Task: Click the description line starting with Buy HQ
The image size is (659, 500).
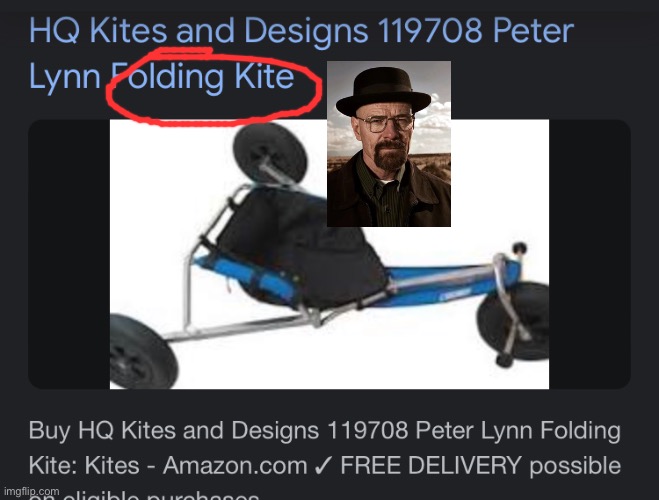Action: tap(324, 430)
